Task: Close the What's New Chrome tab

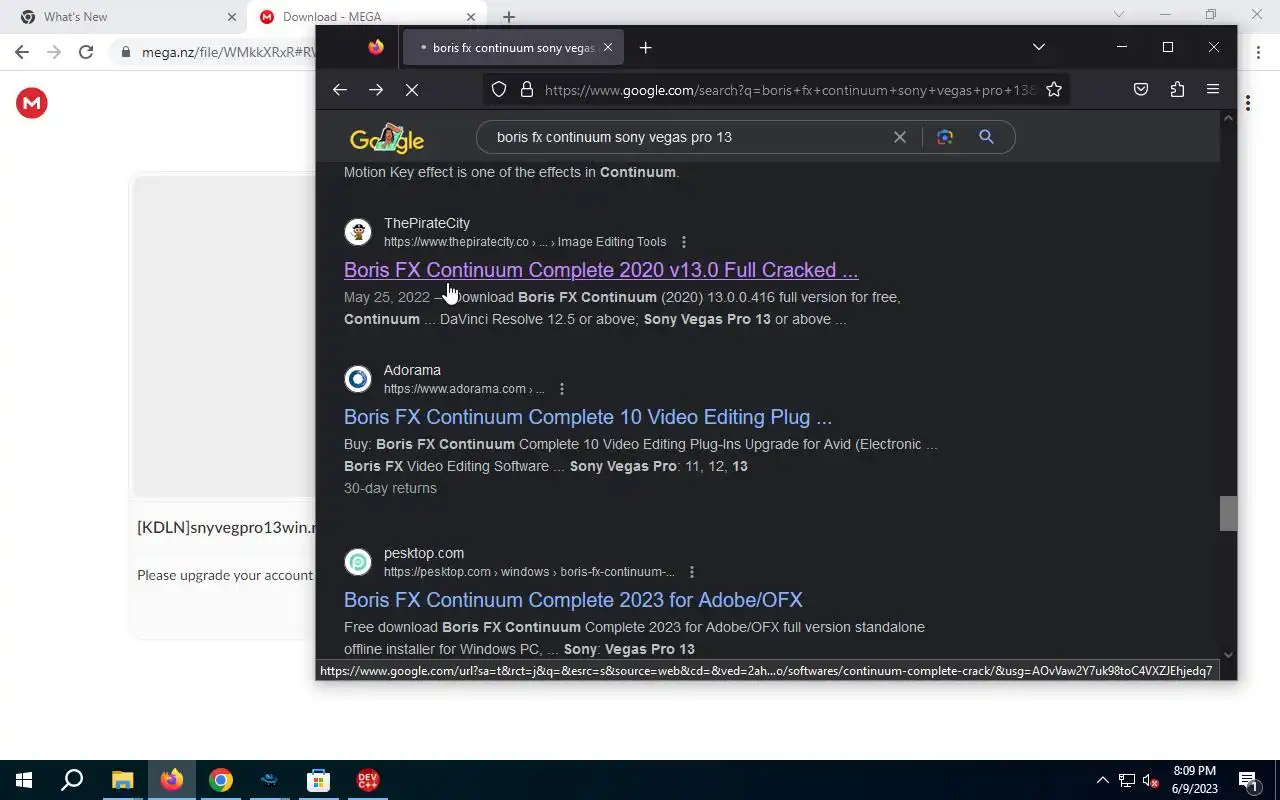Action: tap(231, 17)
